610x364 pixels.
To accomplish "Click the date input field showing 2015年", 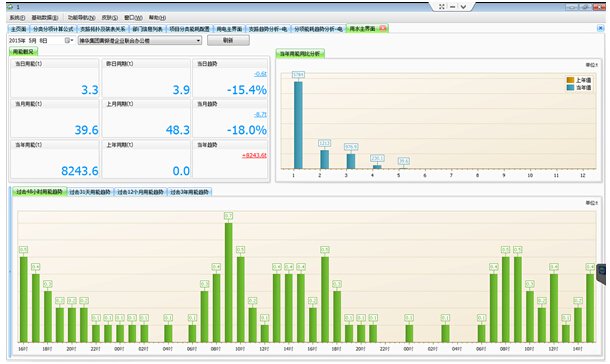I will point(36,40).
